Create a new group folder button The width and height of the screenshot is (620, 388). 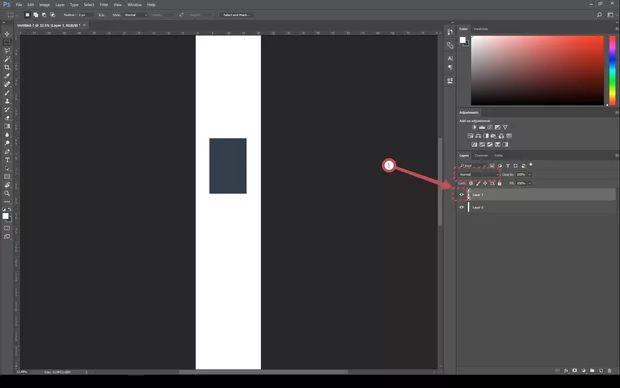point(592,371)
